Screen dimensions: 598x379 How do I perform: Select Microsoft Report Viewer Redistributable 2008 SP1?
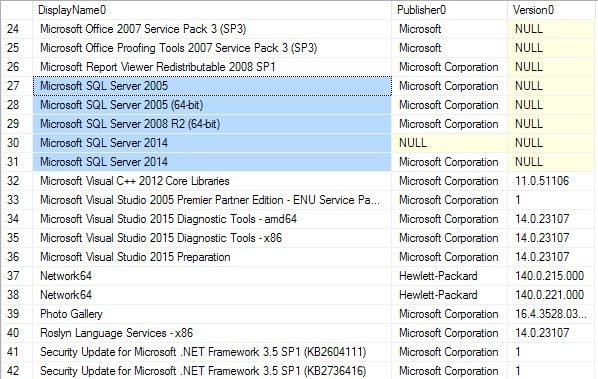pyautogui.click(x=212, y=67)
